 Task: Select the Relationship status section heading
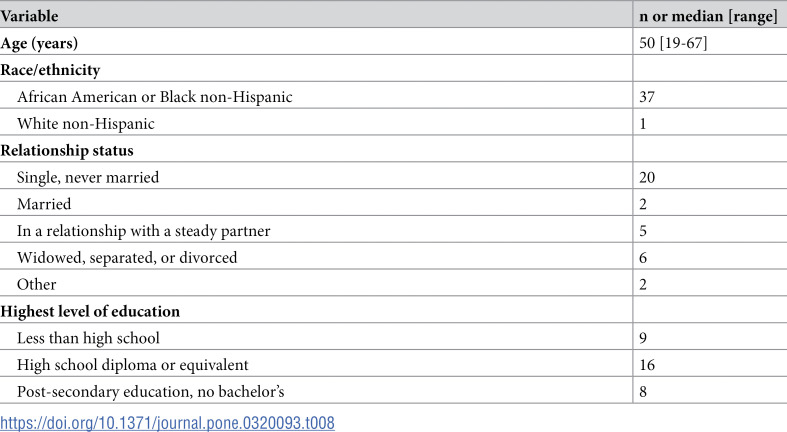67,151
